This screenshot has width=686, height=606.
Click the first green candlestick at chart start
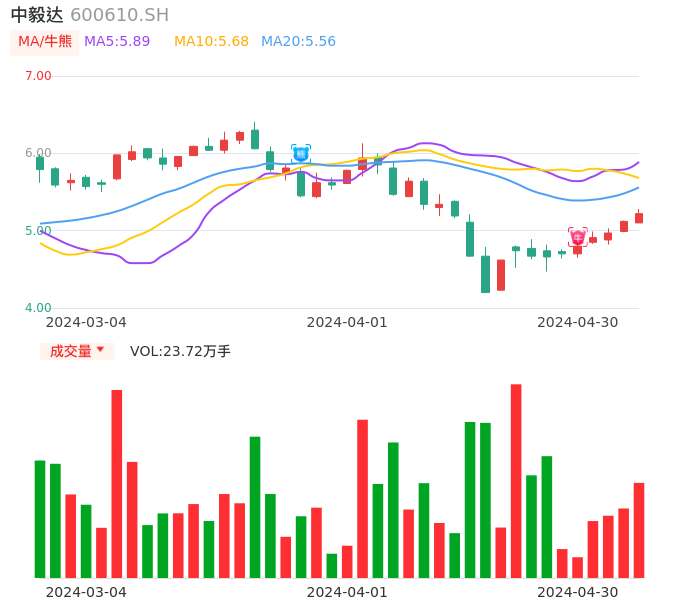(x=40, y=162)
